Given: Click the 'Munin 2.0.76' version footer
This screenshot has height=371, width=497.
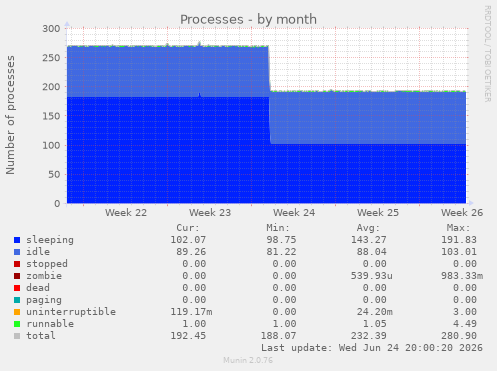Looking at the screenshot, I should click(x=248, y=360).
